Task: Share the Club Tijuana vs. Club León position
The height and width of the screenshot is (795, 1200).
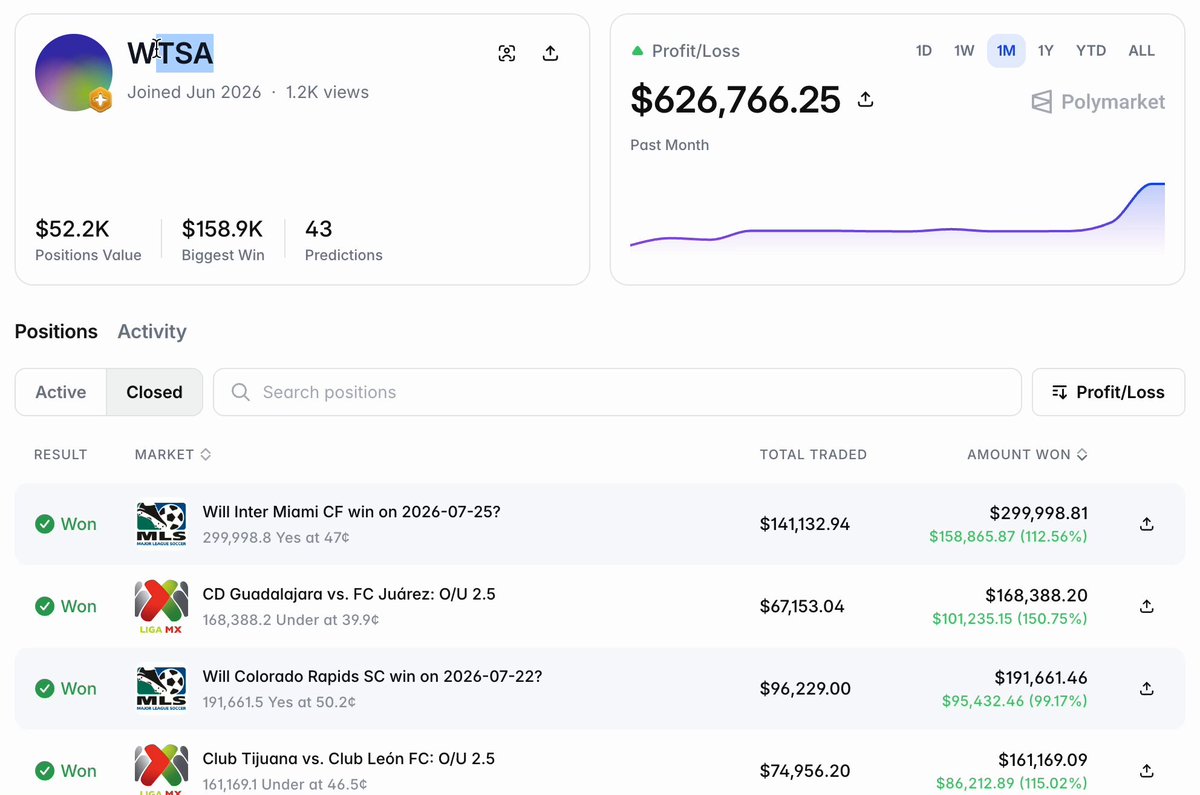Action: 1147,770
